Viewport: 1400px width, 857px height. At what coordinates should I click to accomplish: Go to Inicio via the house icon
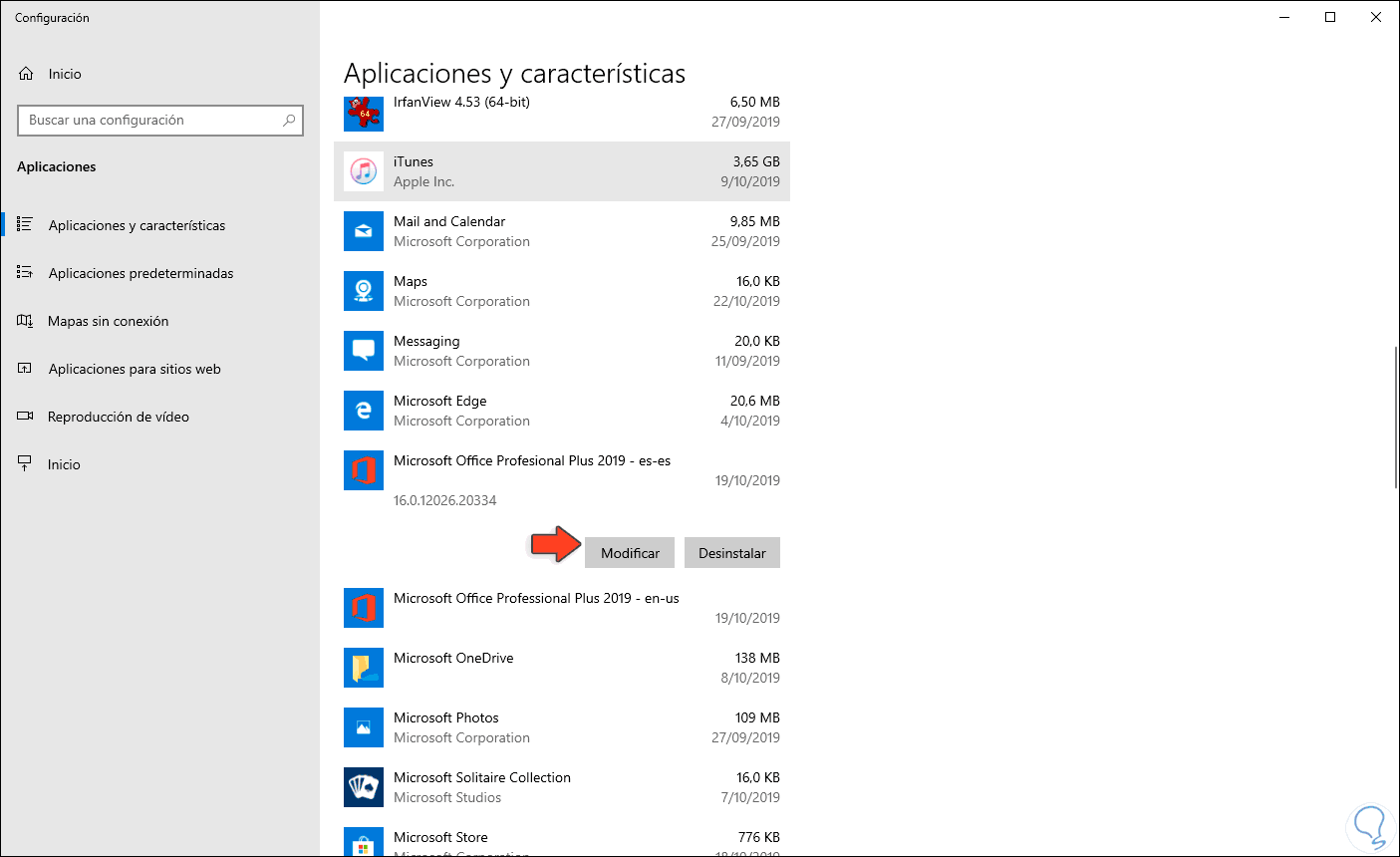click(x=26, y=74)
